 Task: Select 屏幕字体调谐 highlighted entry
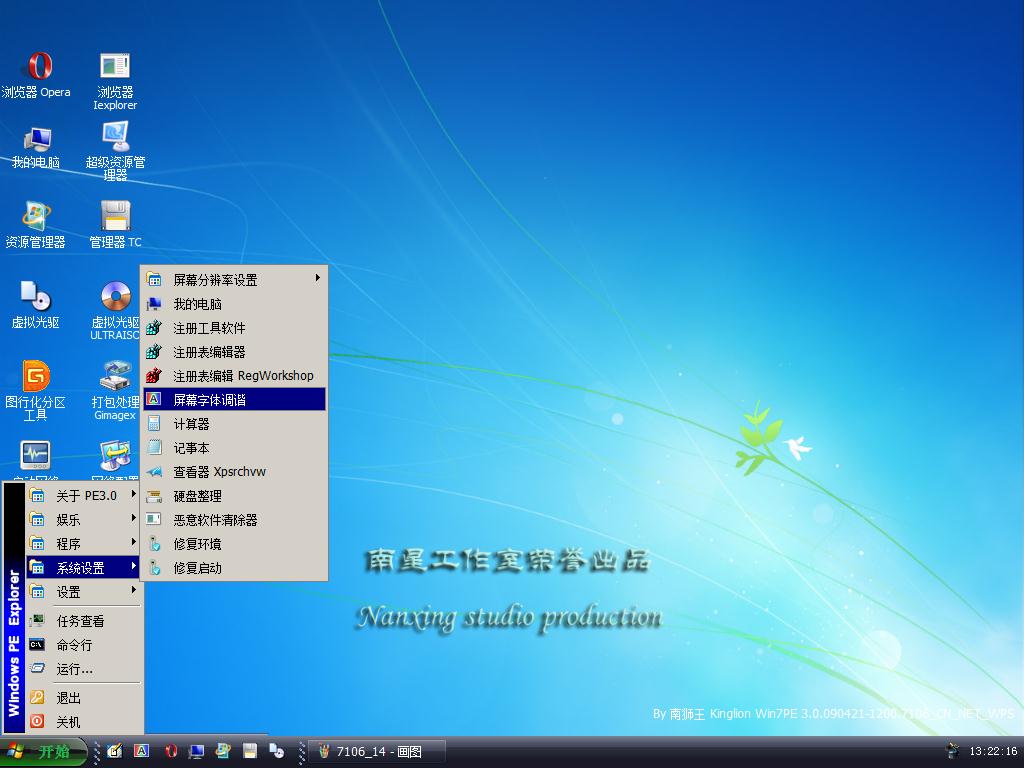[234, 400]
